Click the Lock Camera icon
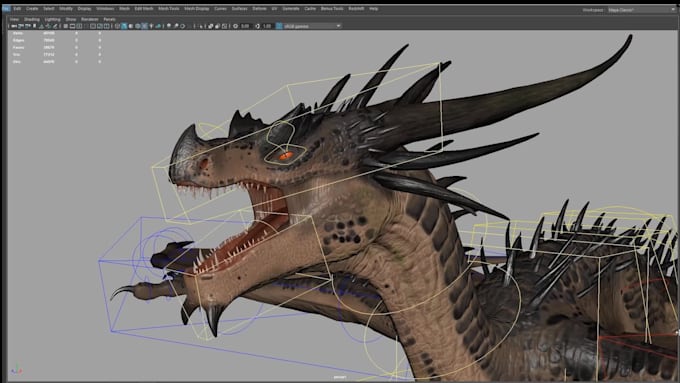Image resolution: width=680 pixels, height=383 pixels. click(x=20, y=26)
